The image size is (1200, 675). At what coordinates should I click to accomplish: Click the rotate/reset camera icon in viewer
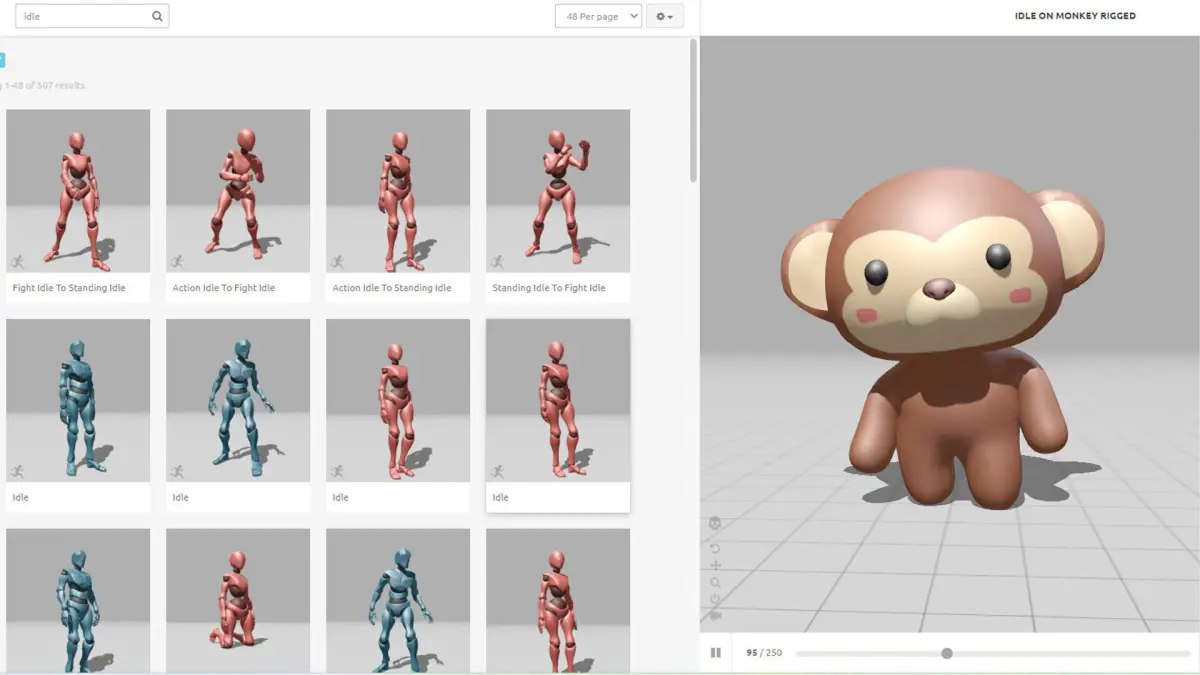point(715,548)
